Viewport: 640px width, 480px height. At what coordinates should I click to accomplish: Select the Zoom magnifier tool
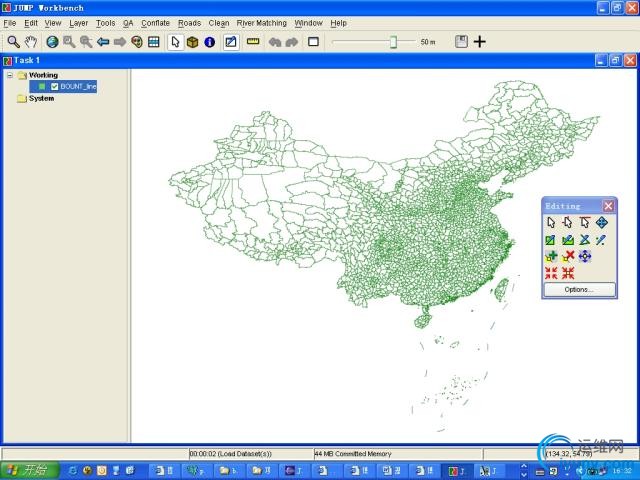(13, 42)
